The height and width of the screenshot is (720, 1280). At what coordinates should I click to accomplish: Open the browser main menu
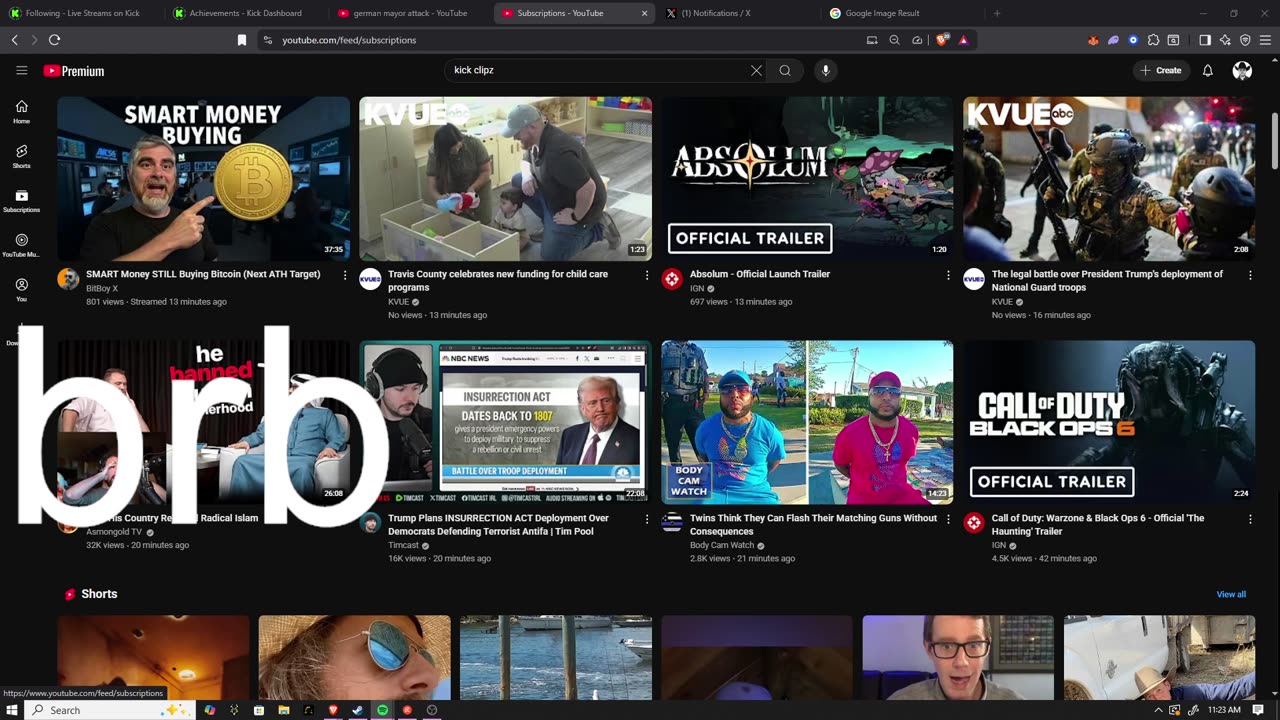tap(1266, 40)
